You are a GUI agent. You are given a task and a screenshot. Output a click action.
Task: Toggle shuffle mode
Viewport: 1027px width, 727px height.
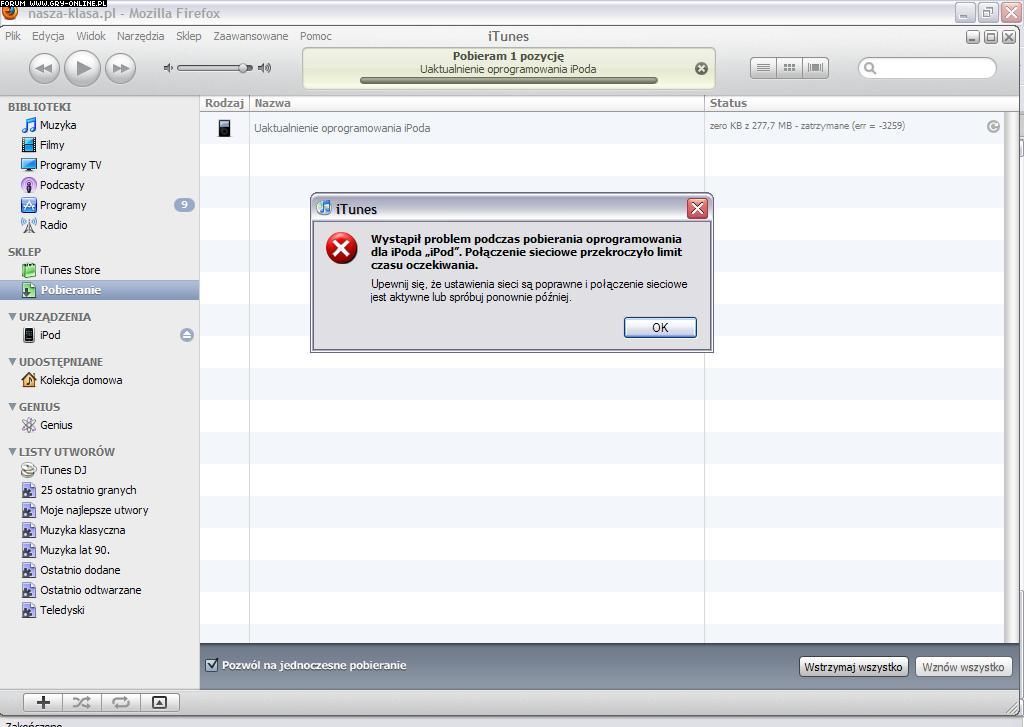coord(81,702)
